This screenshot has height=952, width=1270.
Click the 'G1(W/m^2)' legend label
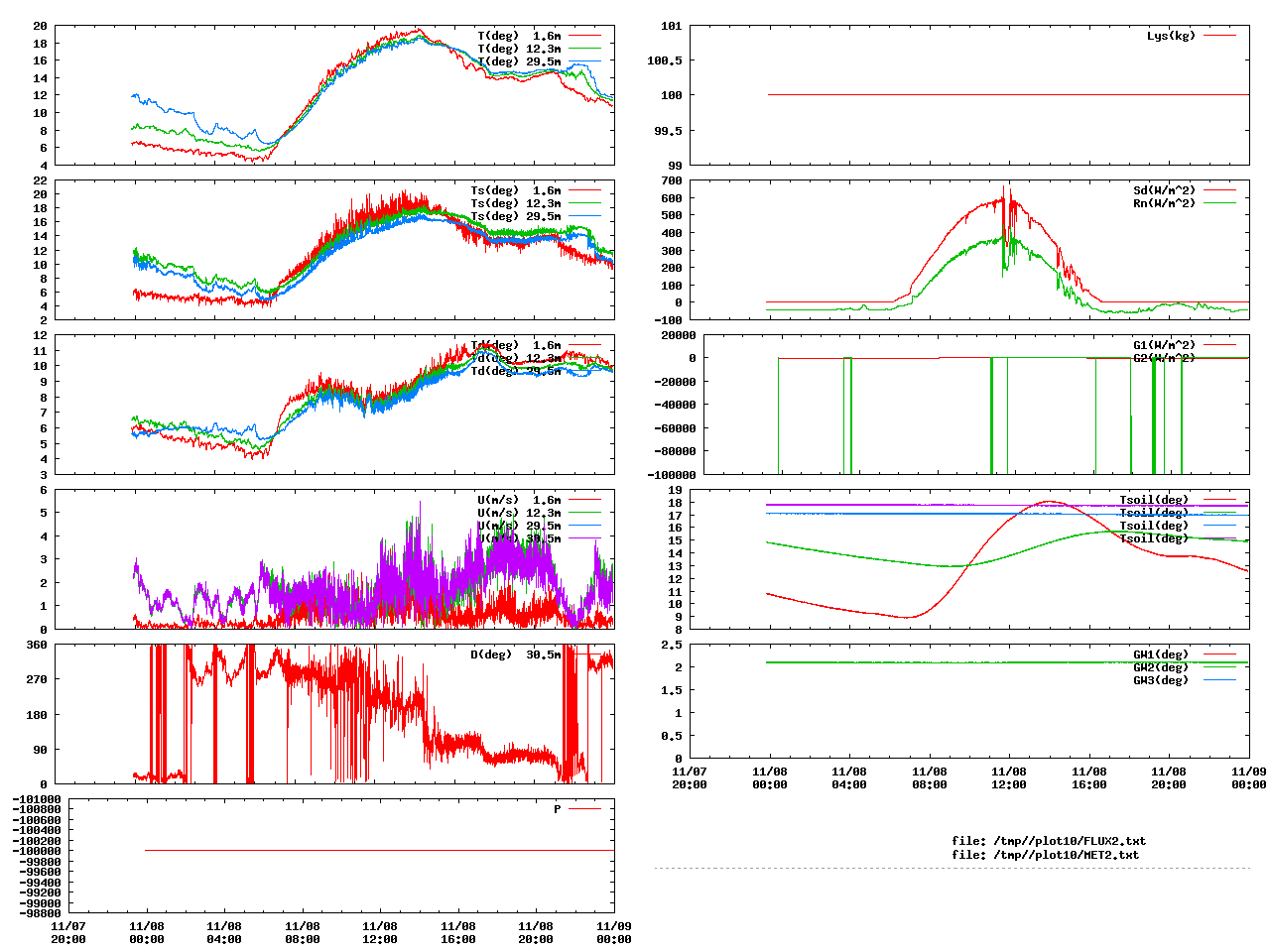coord(1164,345)
